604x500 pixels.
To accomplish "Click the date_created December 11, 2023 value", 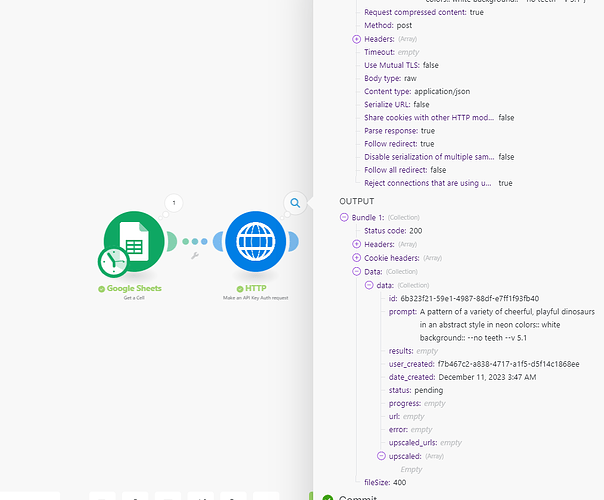I will point(487,377).
